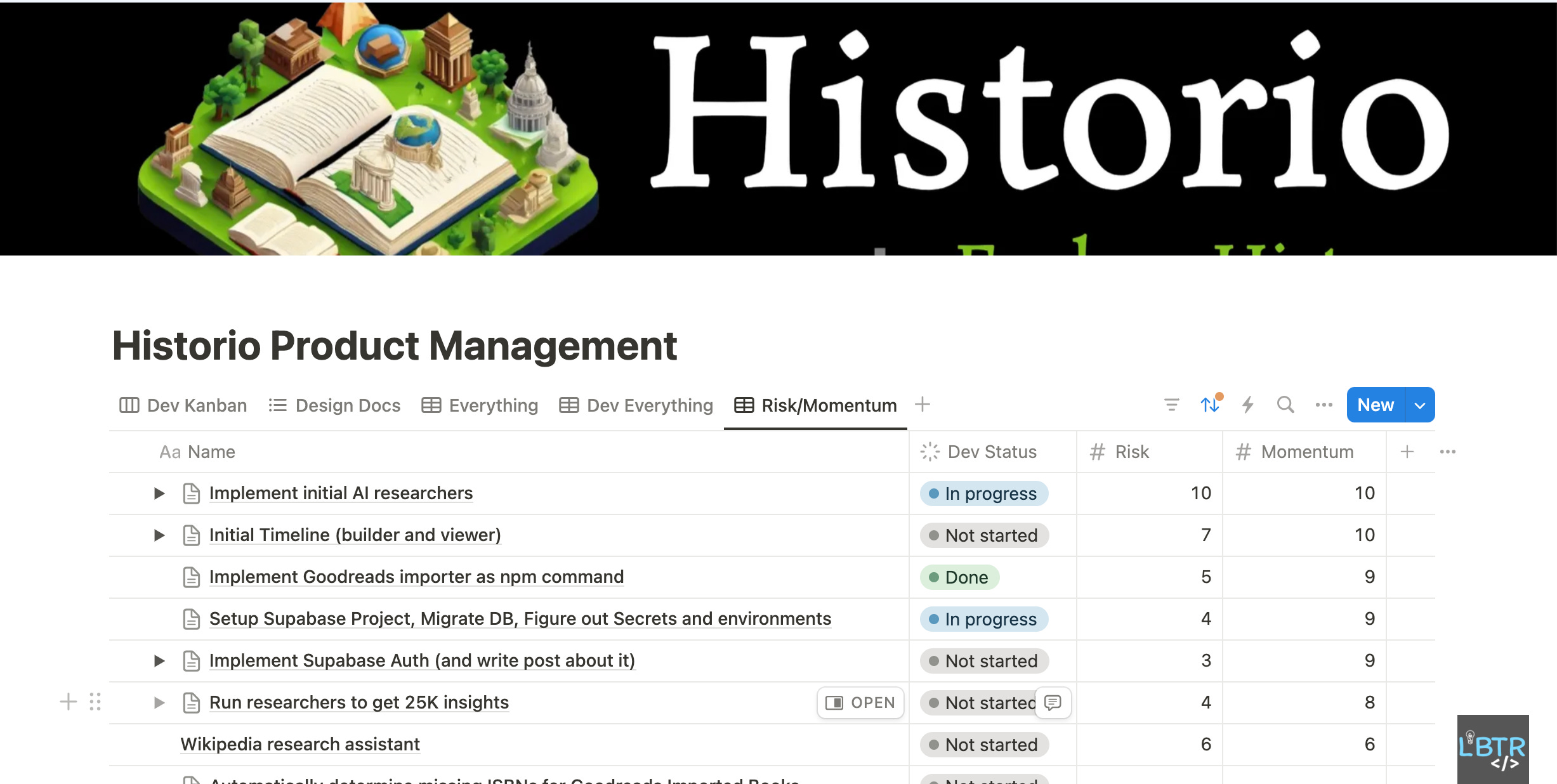Open Not started status of Initial Timeline

tap(984, 535)
